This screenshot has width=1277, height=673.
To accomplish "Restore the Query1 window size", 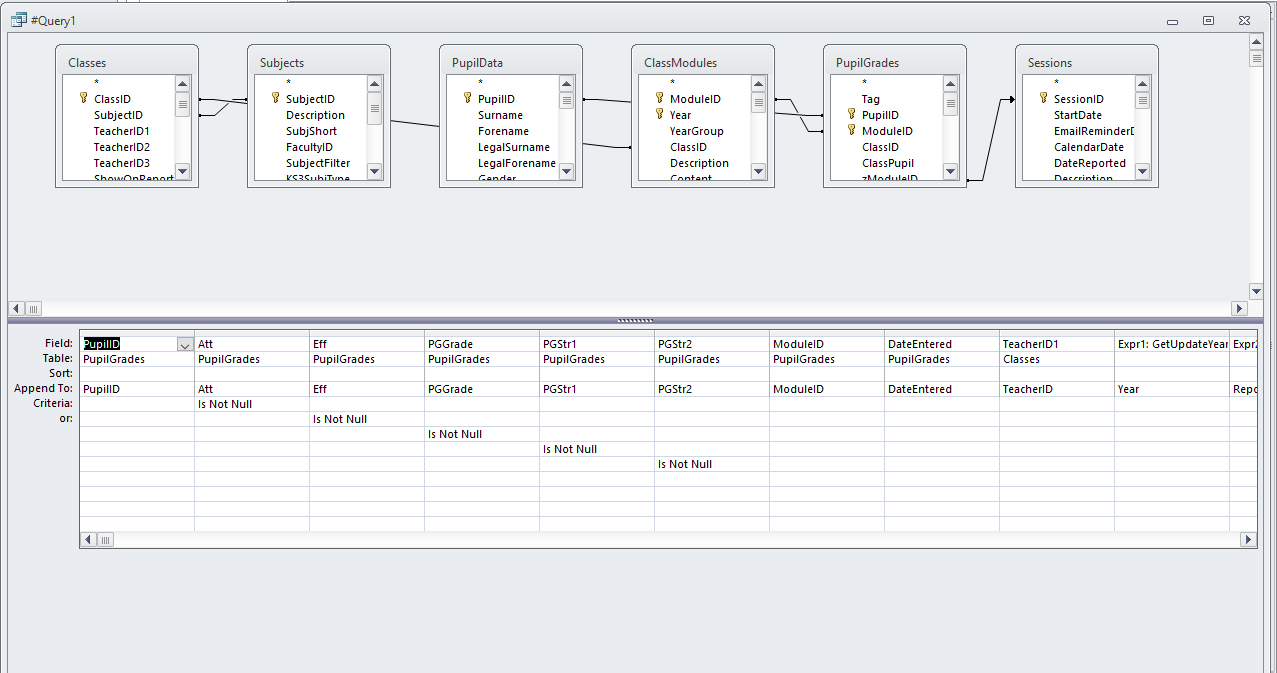I will point(1208,20).
